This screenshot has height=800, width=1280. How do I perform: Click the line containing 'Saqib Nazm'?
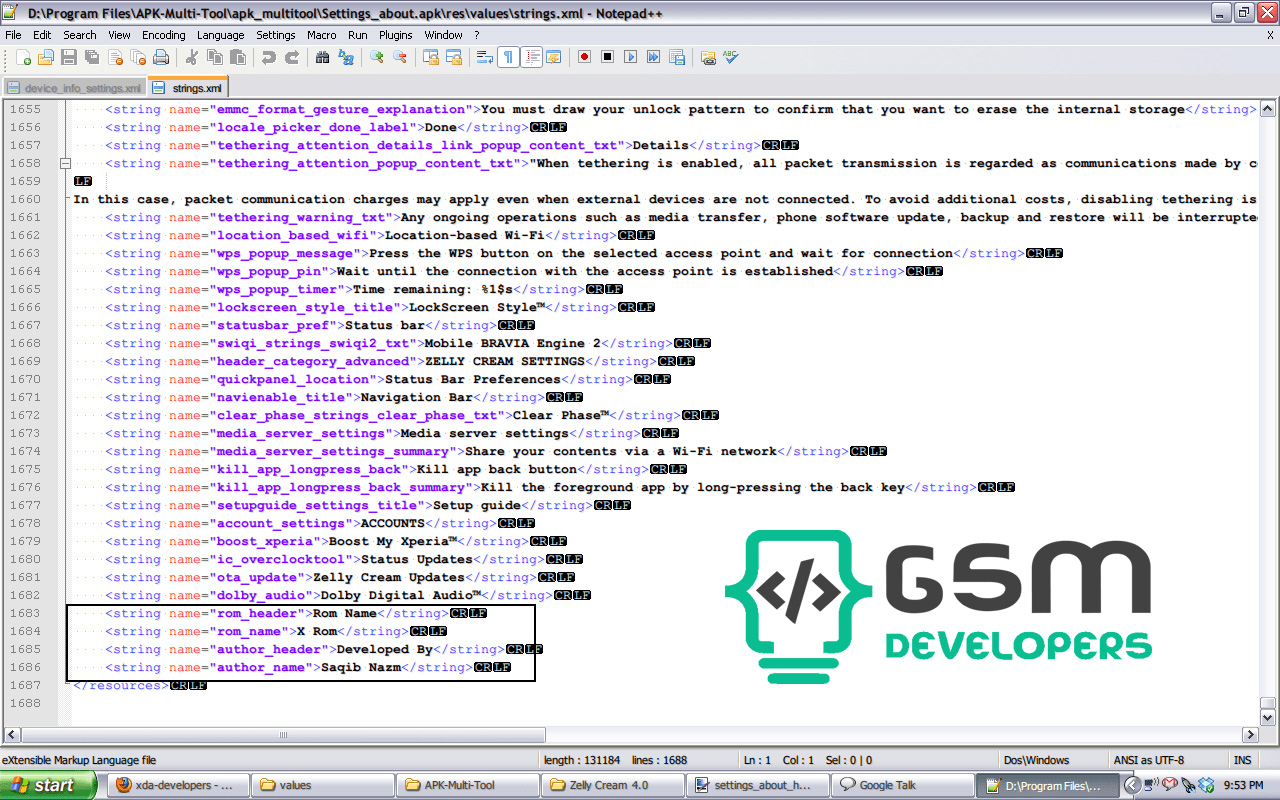tap(308, 667)
